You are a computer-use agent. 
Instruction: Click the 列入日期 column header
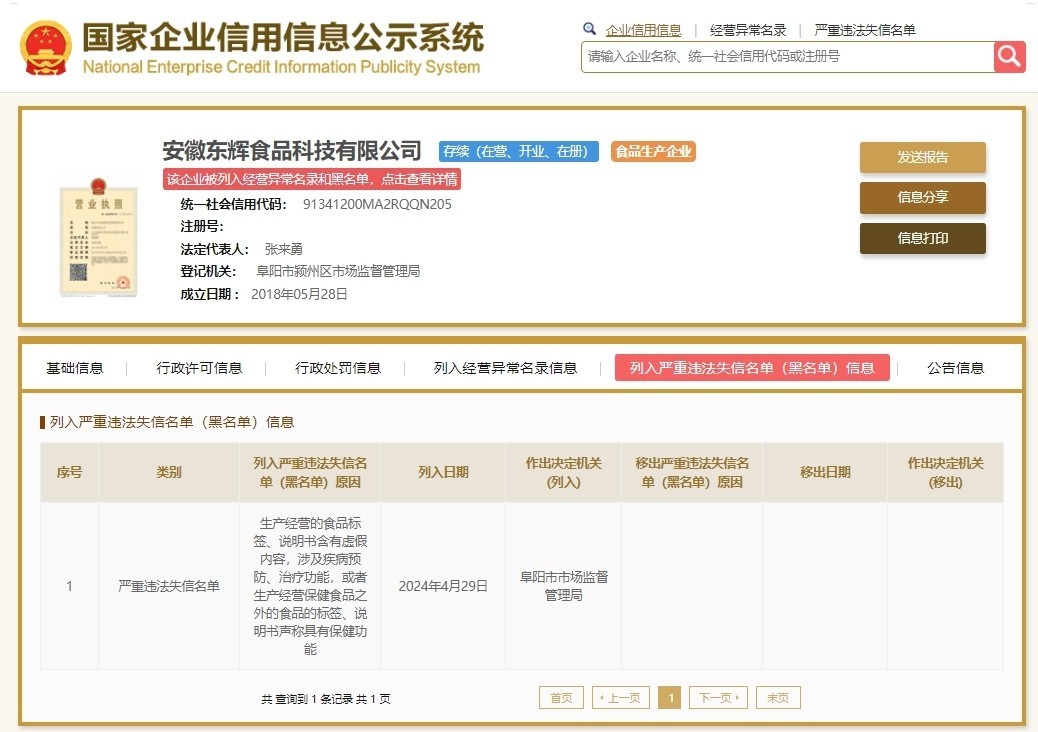tap(443, 472)
